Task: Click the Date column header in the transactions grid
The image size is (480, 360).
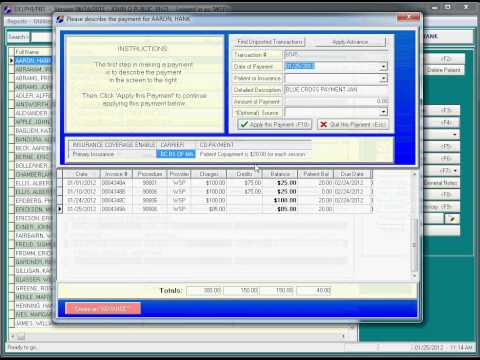Action: point(81,174)
